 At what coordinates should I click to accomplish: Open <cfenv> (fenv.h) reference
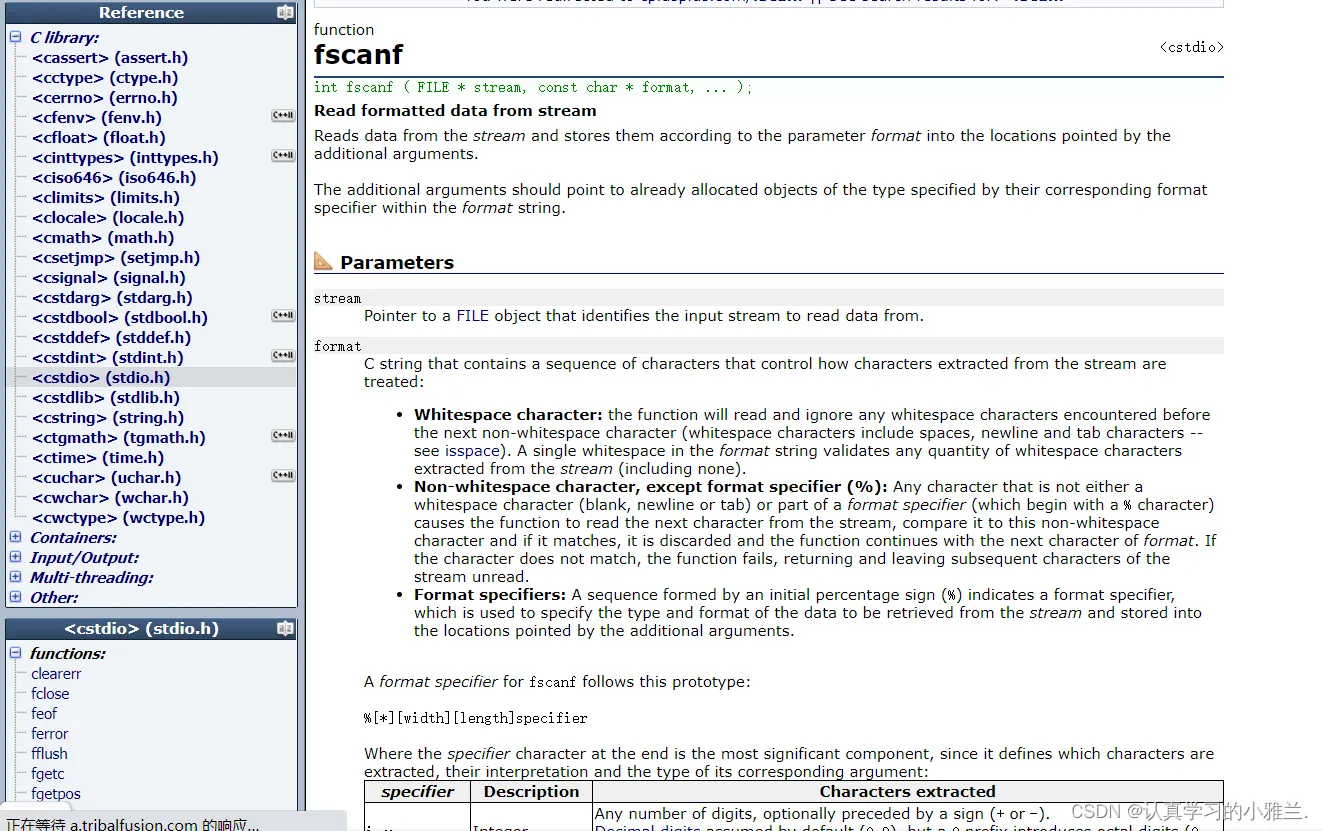click(97, 118)
